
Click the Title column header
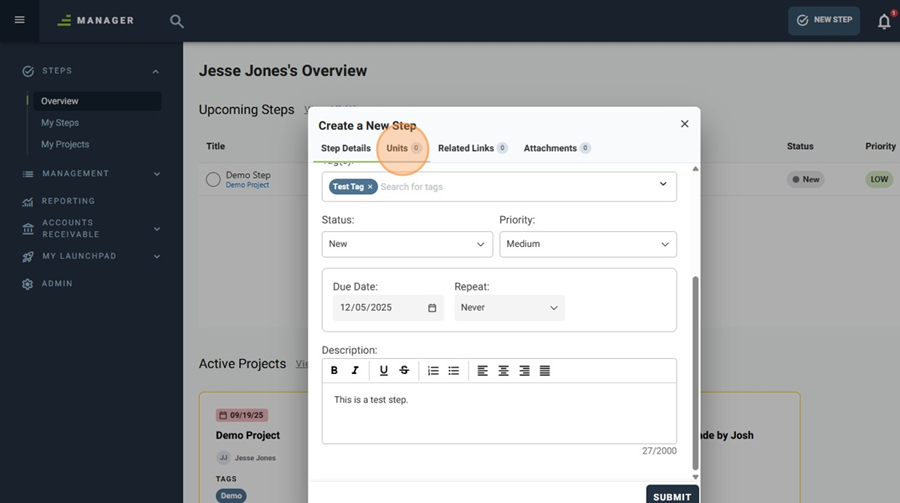[x=216, y=146]
